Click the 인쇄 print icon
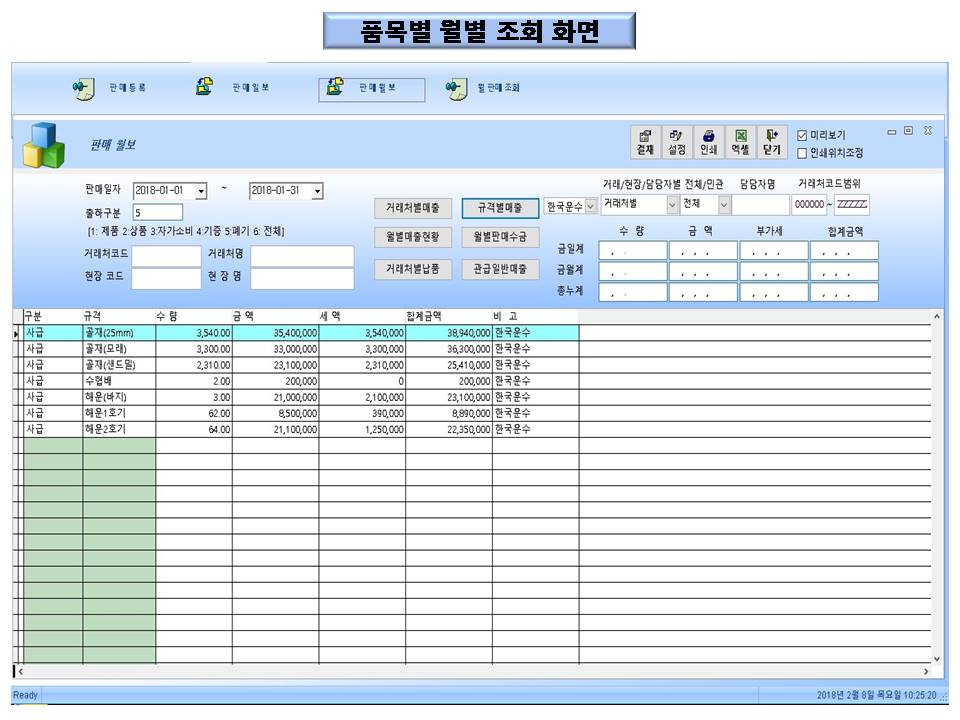Viewport: 960px width, 720px height. pyautogui.click(x=708, y=142)
